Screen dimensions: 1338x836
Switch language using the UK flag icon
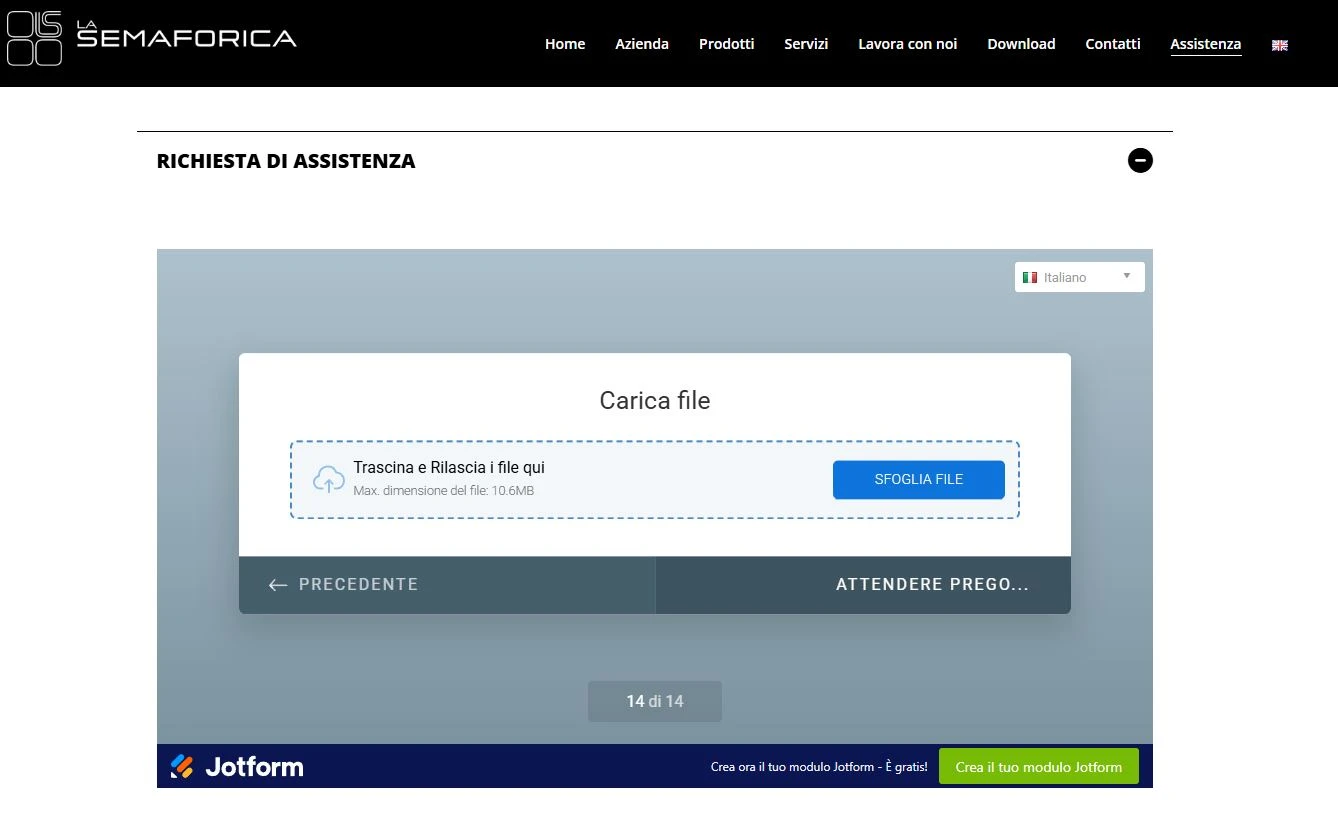[x=1279, y=44]
